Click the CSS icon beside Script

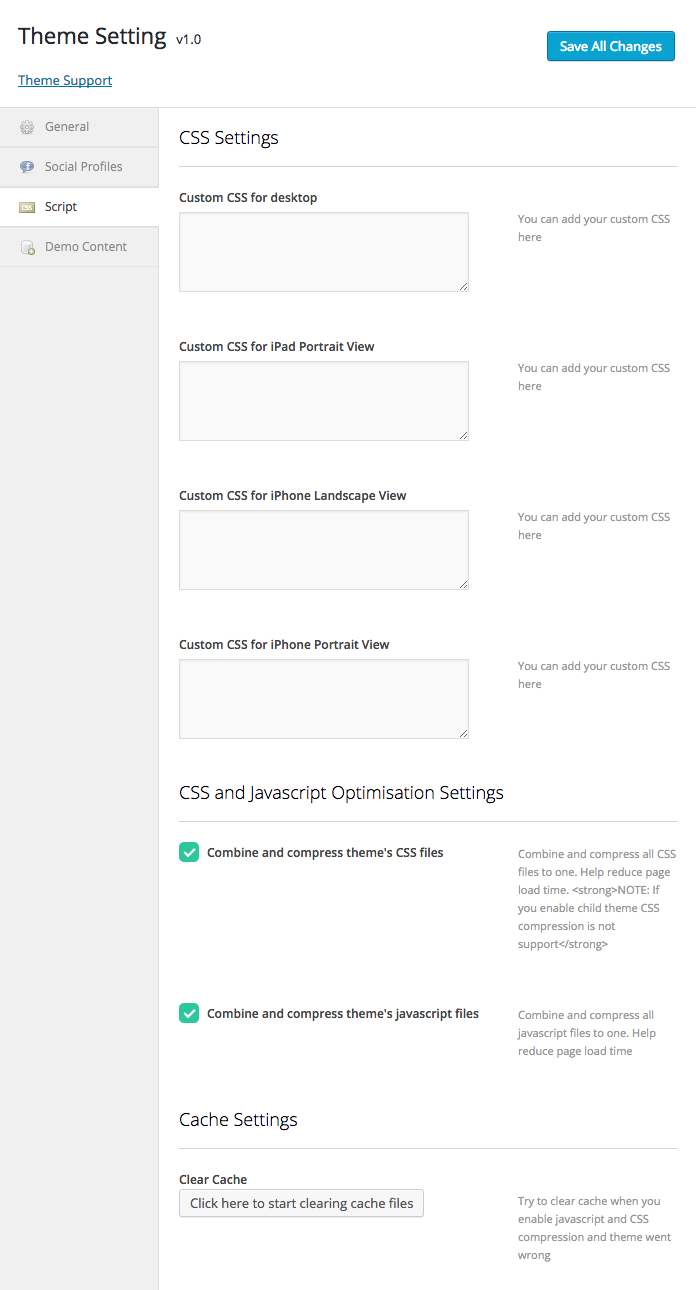click(x=27, y=207)
